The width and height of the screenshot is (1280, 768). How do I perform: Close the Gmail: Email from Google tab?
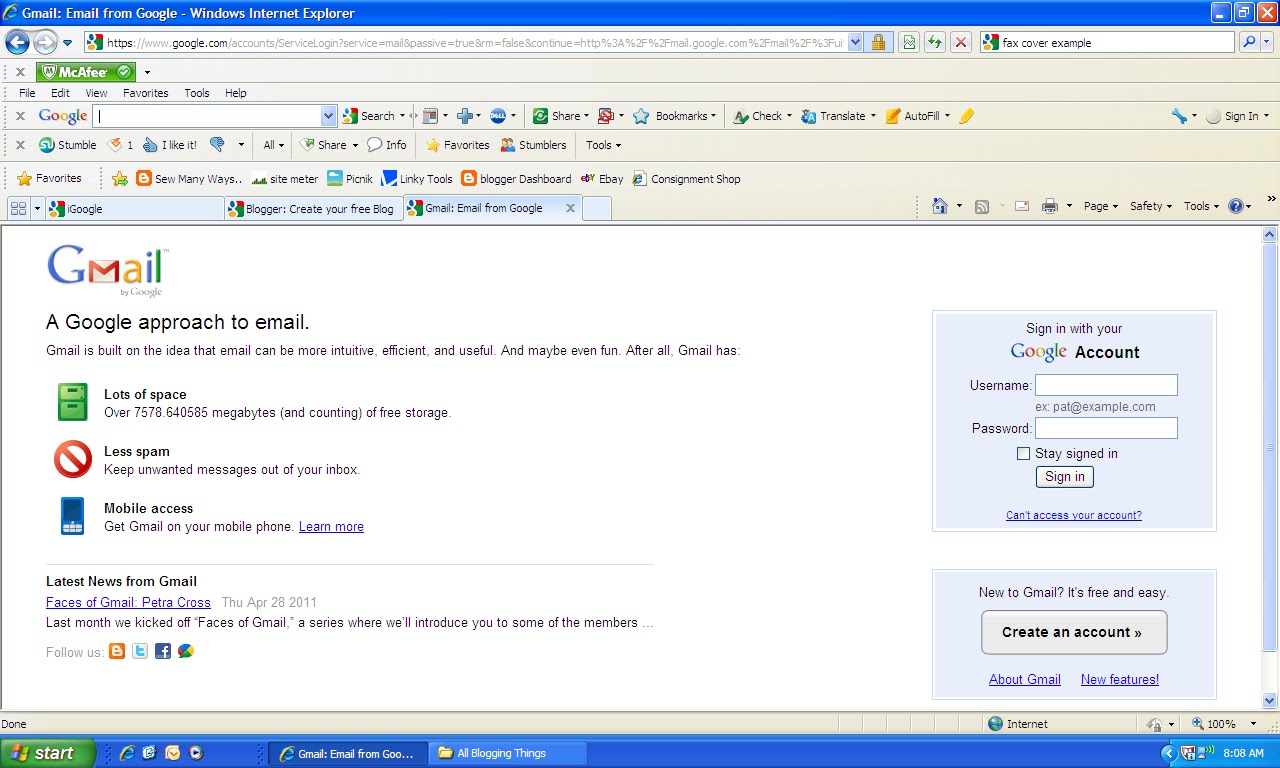pos(570,208)
